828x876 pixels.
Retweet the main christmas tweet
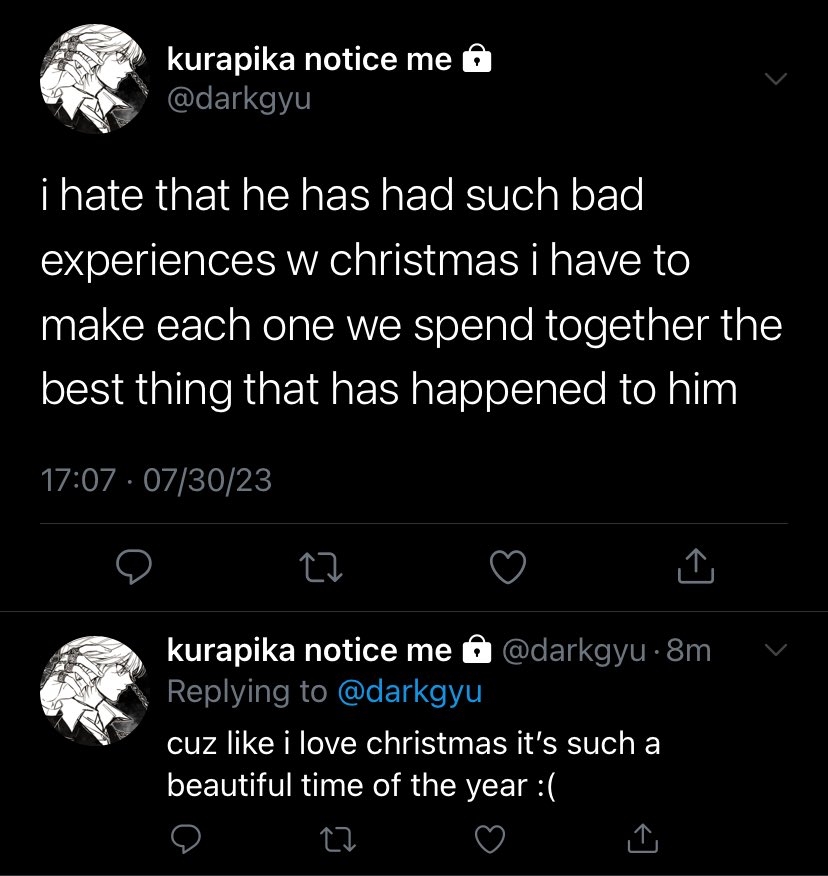[x=321, y=567]
